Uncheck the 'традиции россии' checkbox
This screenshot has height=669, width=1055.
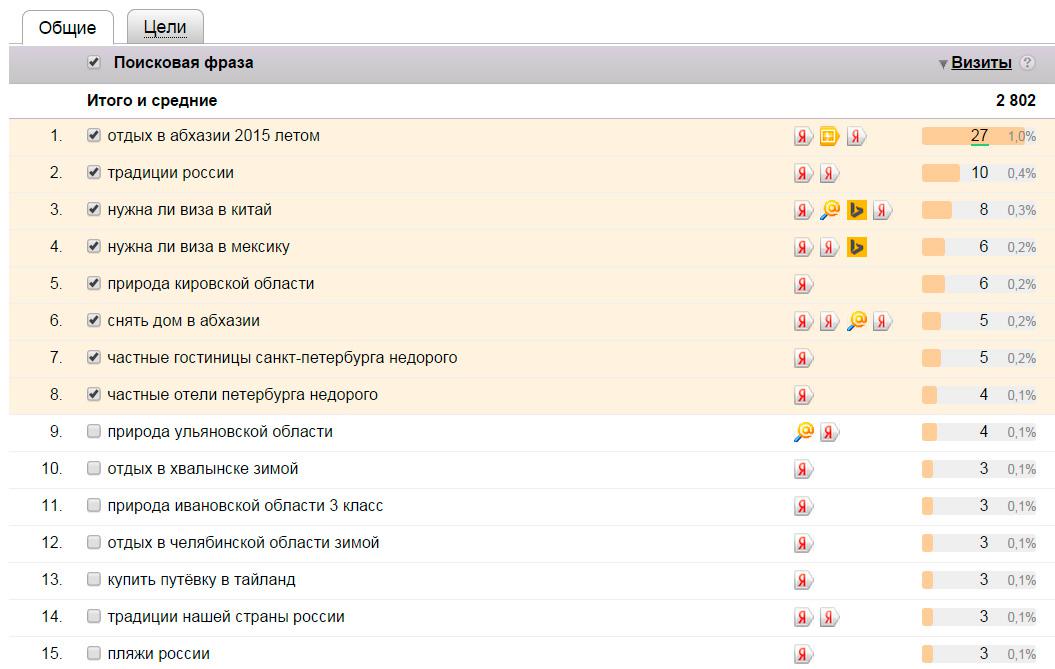(94, 172)
